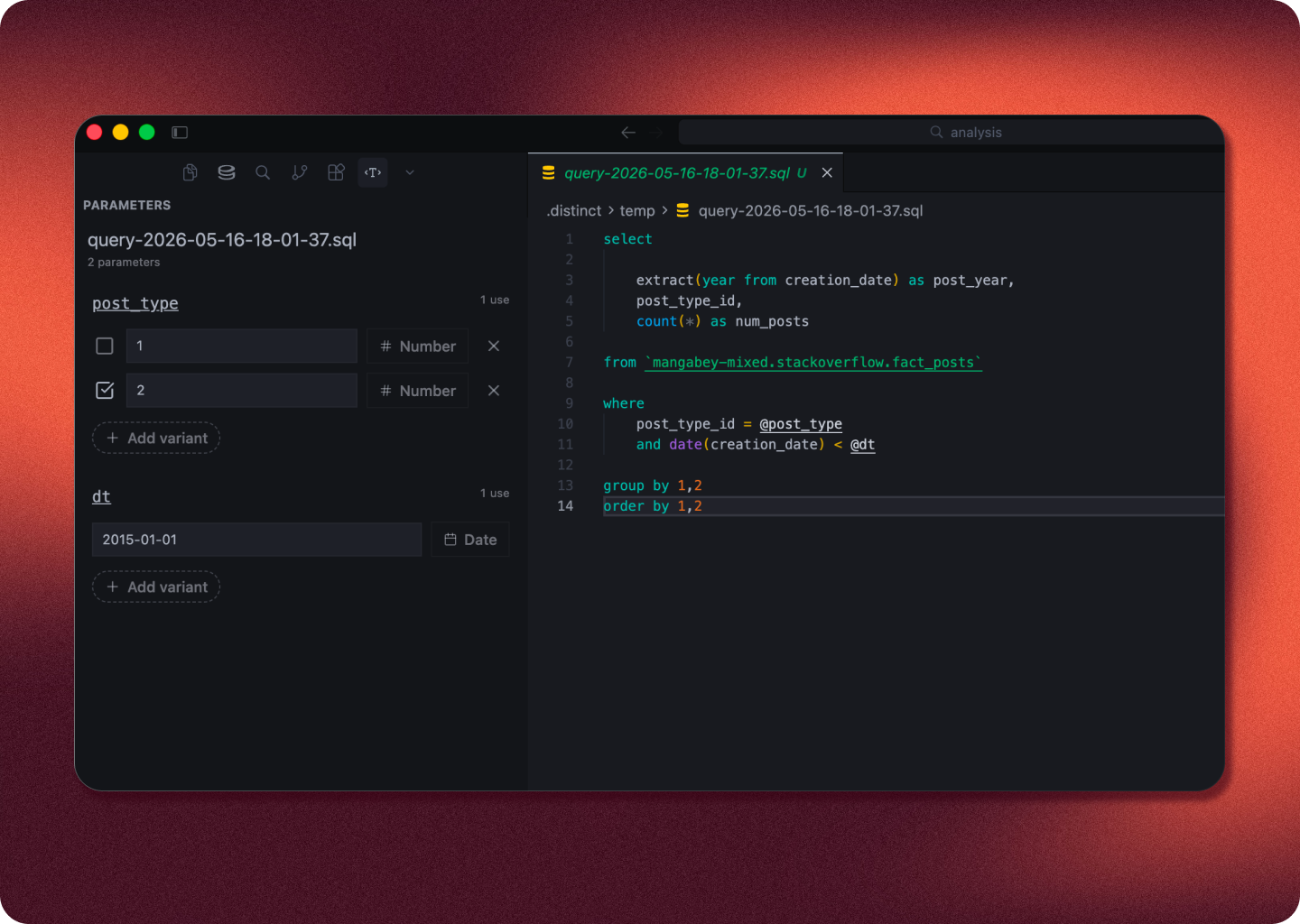1300x924 pixels.
Task: Change Number type for variant 2
Action: 418,391
